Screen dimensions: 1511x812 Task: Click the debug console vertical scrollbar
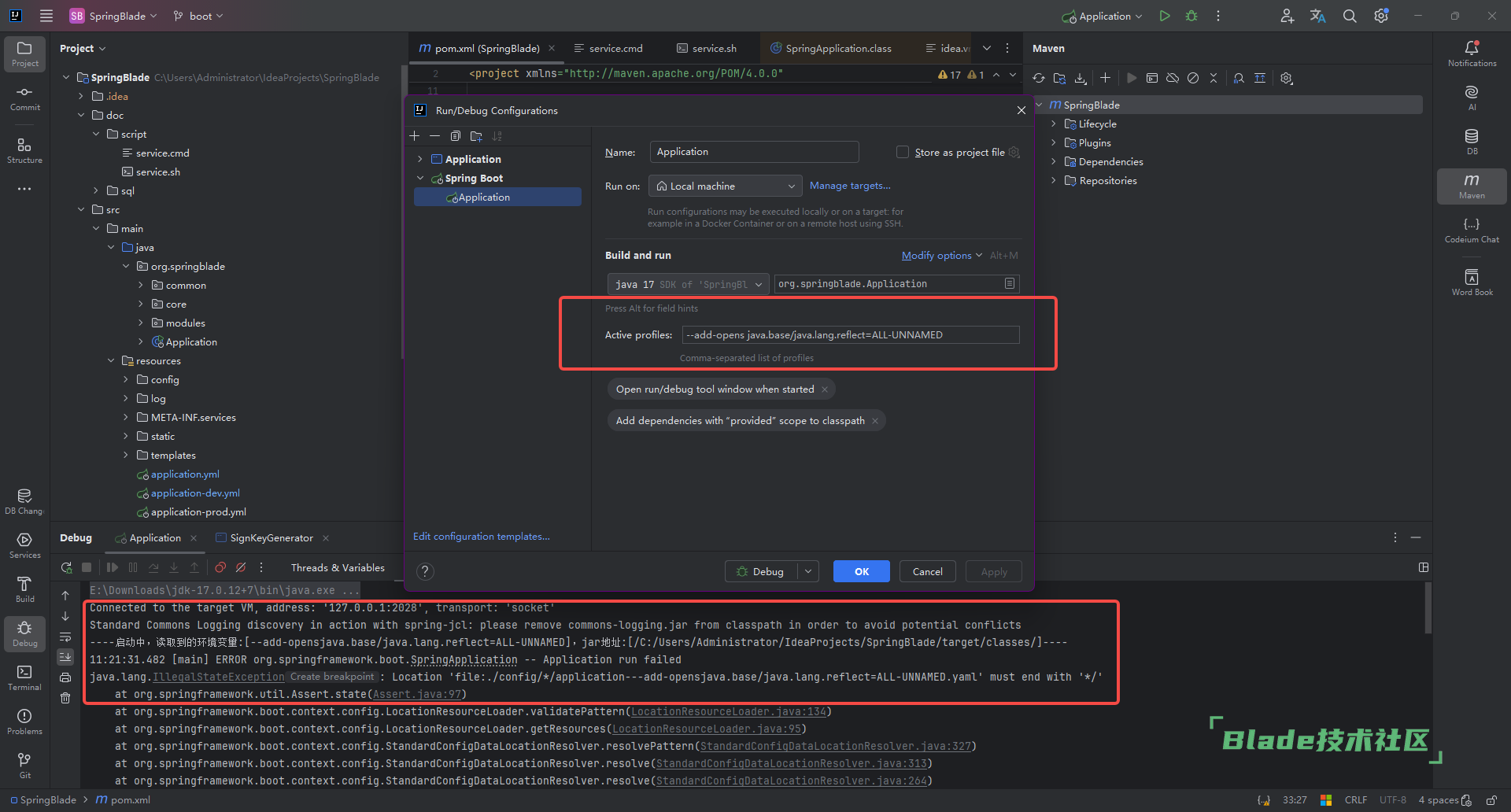(x=1428, y=607)
